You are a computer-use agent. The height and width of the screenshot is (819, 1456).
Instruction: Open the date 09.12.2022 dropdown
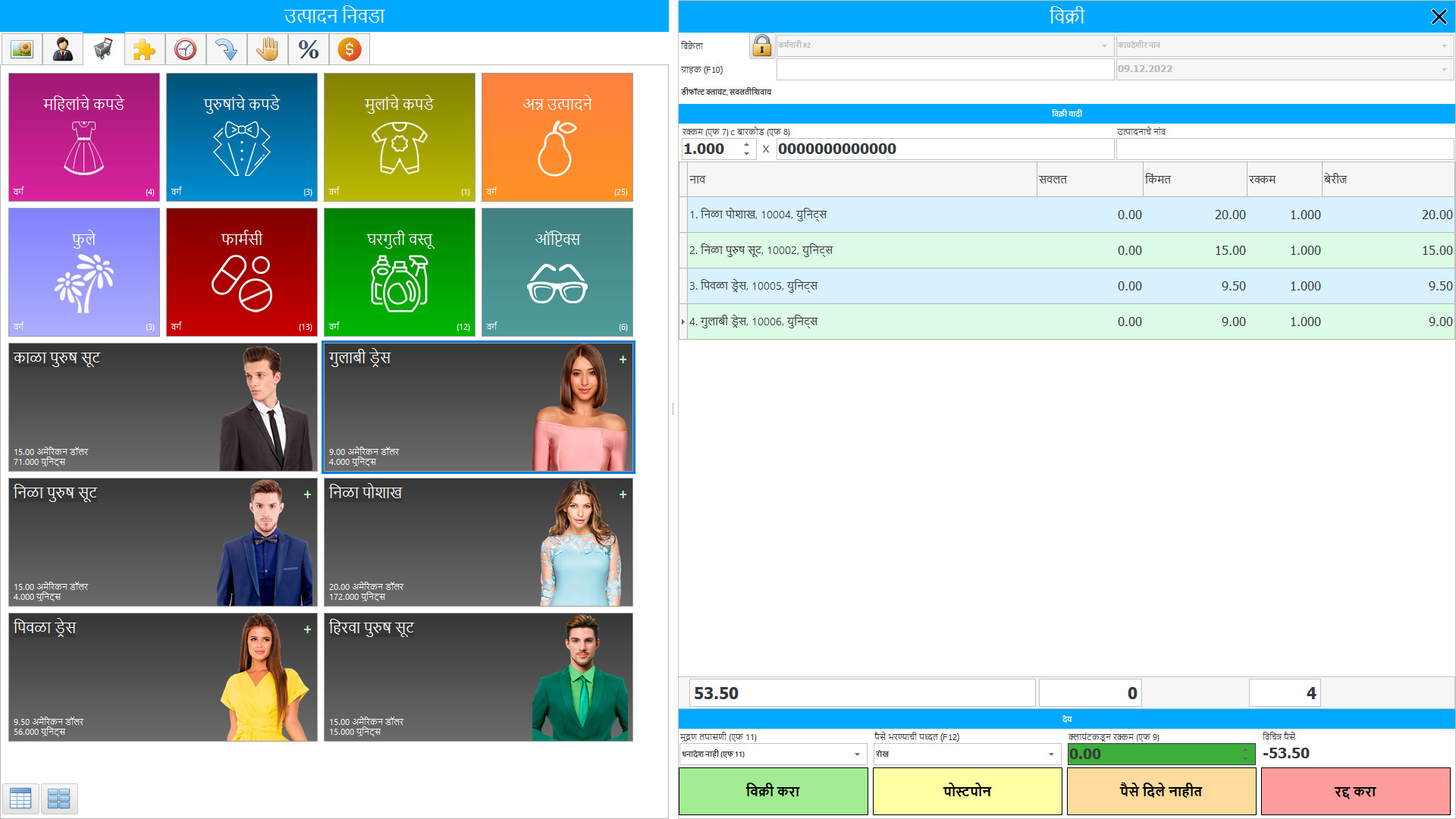pyautogui.click(x=1443, y=69)
